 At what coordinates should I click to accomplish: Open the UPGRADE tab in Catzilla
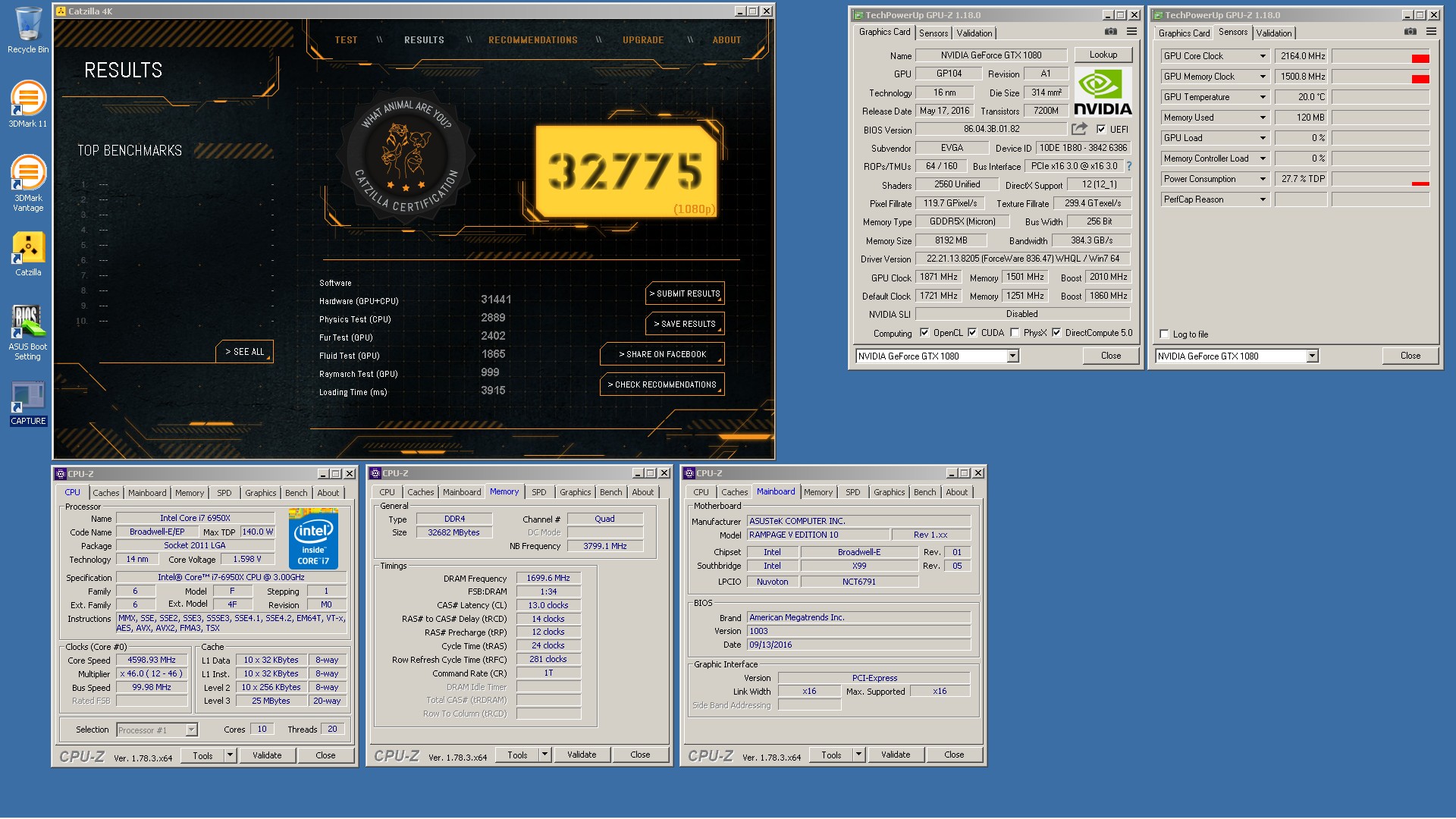point(643,40)
